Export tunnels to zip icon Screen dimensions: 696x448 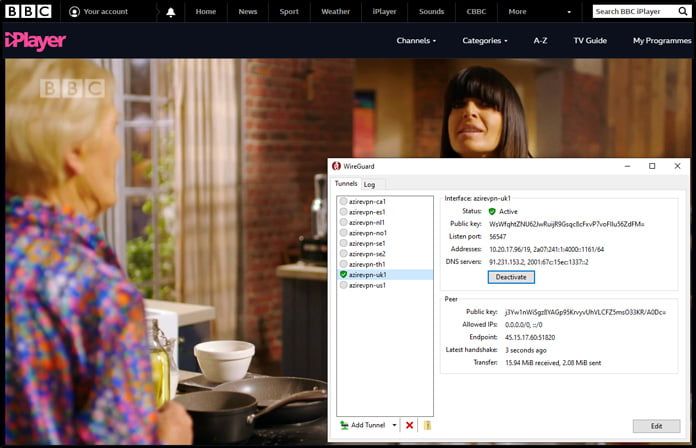[x=427, y=425]
